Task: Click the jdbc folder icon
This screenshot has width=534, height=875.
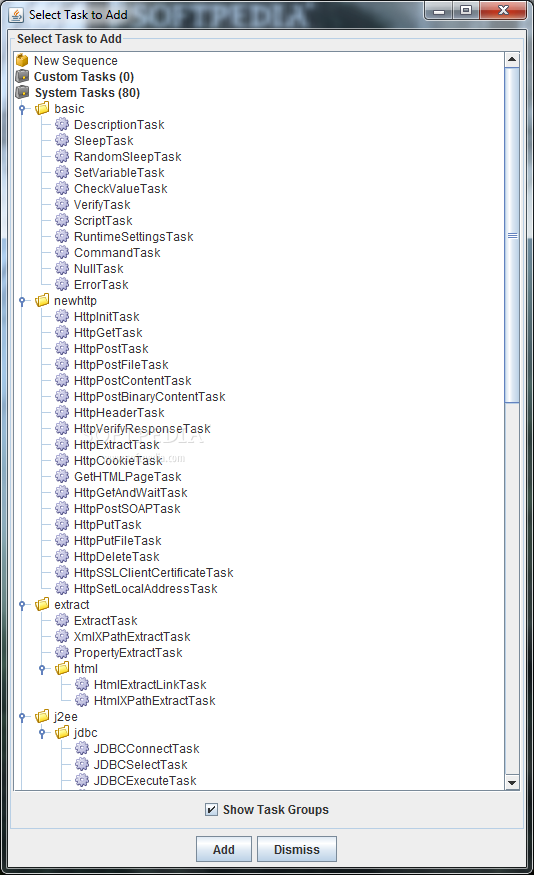Action: pyautogui.click(x=62, y=732)
